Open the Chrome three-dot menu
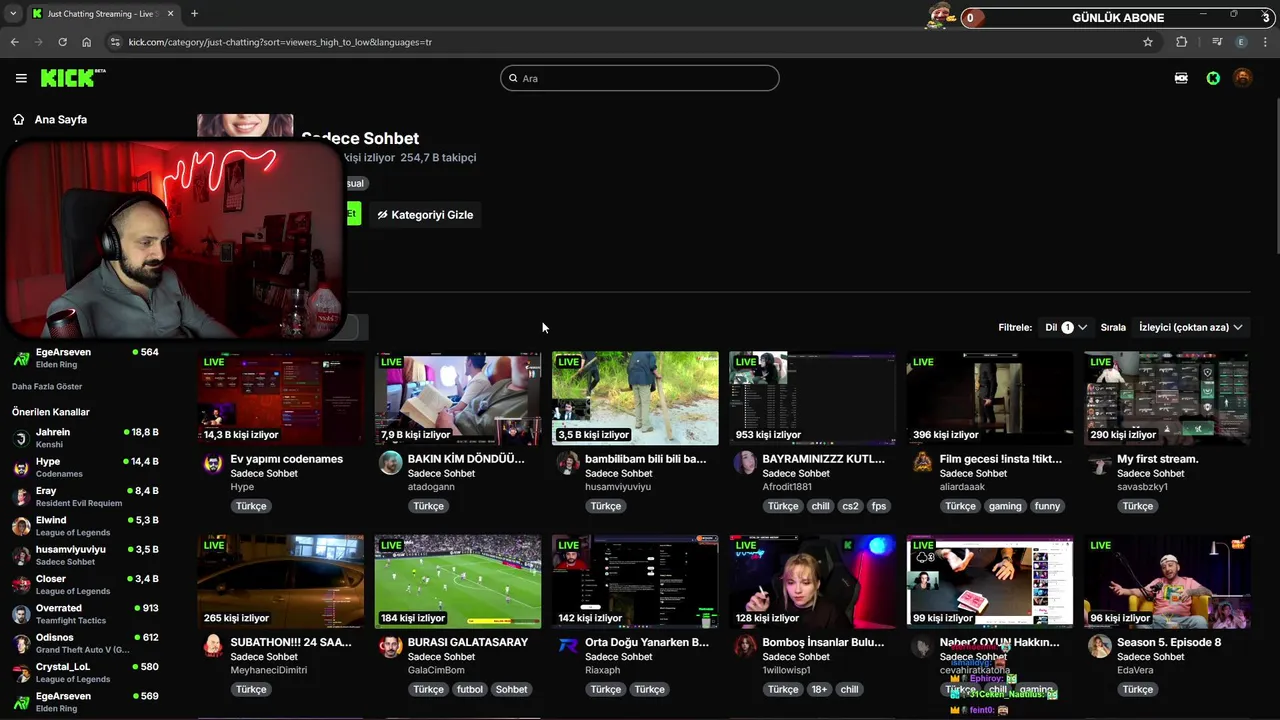Viewport: 1280px width, 720px height. tap(1266, 42)
